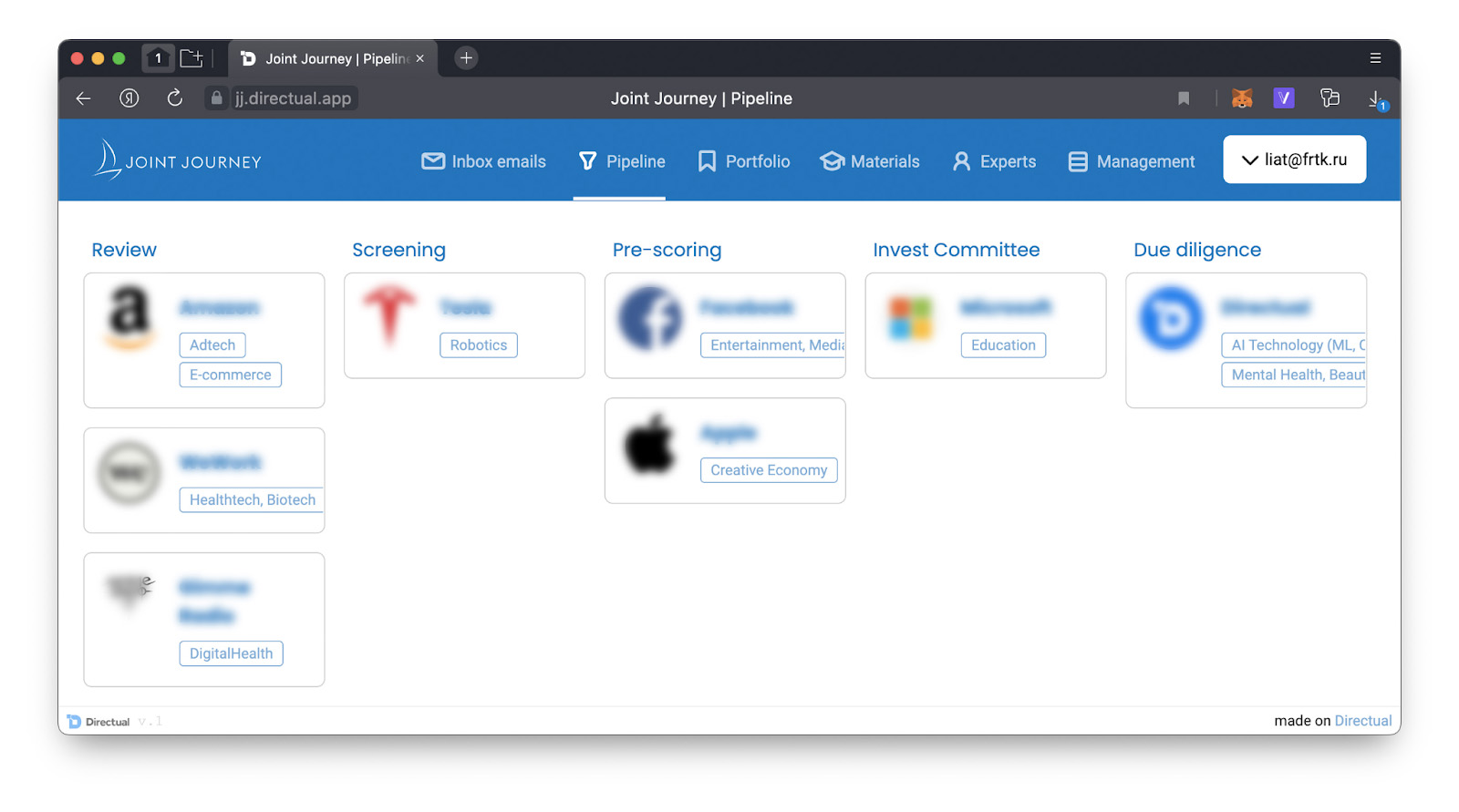Click the round logo on the Healthtech, Biotech card
This screenshot has height=812, width=1459.
pyautogui.click(x=129, y=473)
